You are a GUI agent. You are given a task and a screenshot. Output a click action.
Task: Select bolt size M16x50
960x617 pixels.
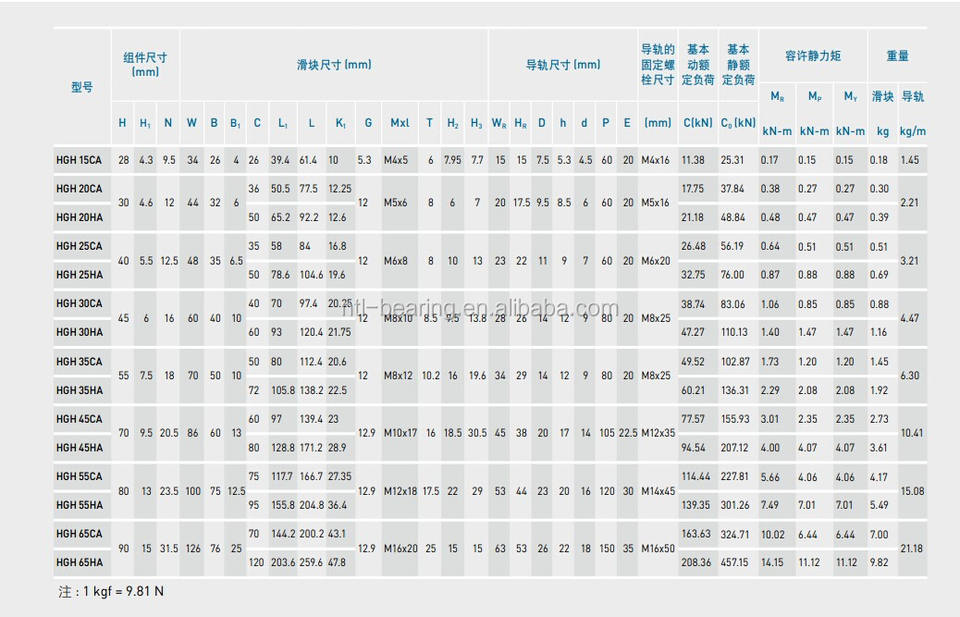tap(658, 549)
